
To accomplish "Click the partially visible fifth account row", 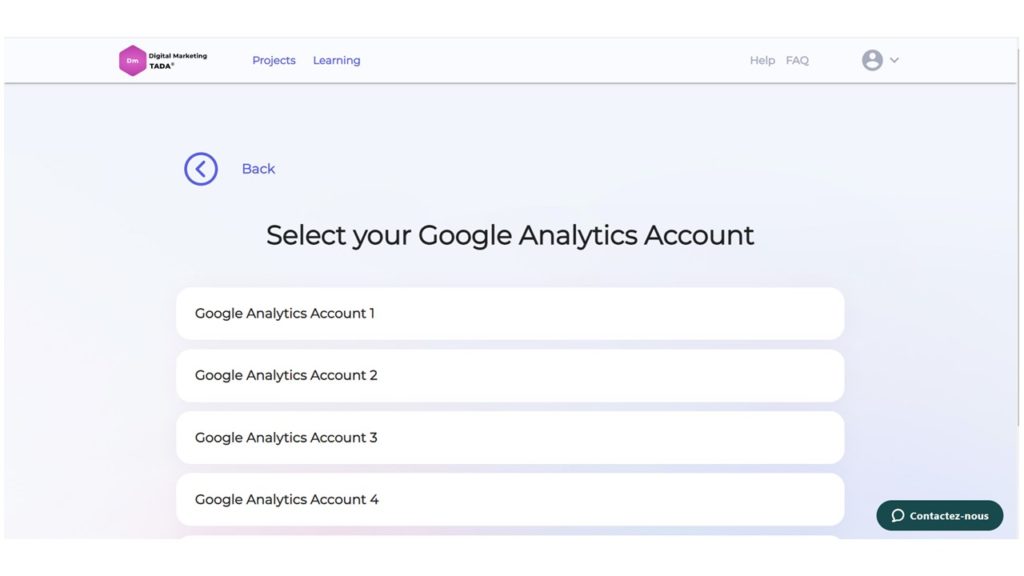I will 510,537.
